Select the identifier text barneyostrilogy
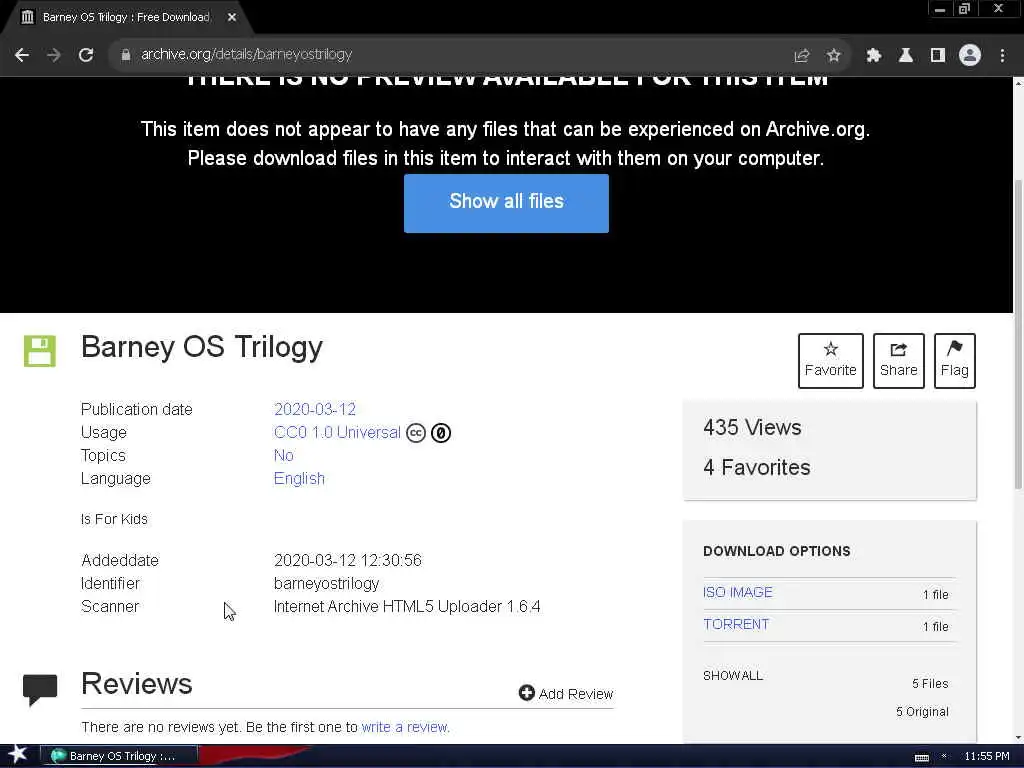The width and height of the screenshot is (1024, 768). [327, 584]
